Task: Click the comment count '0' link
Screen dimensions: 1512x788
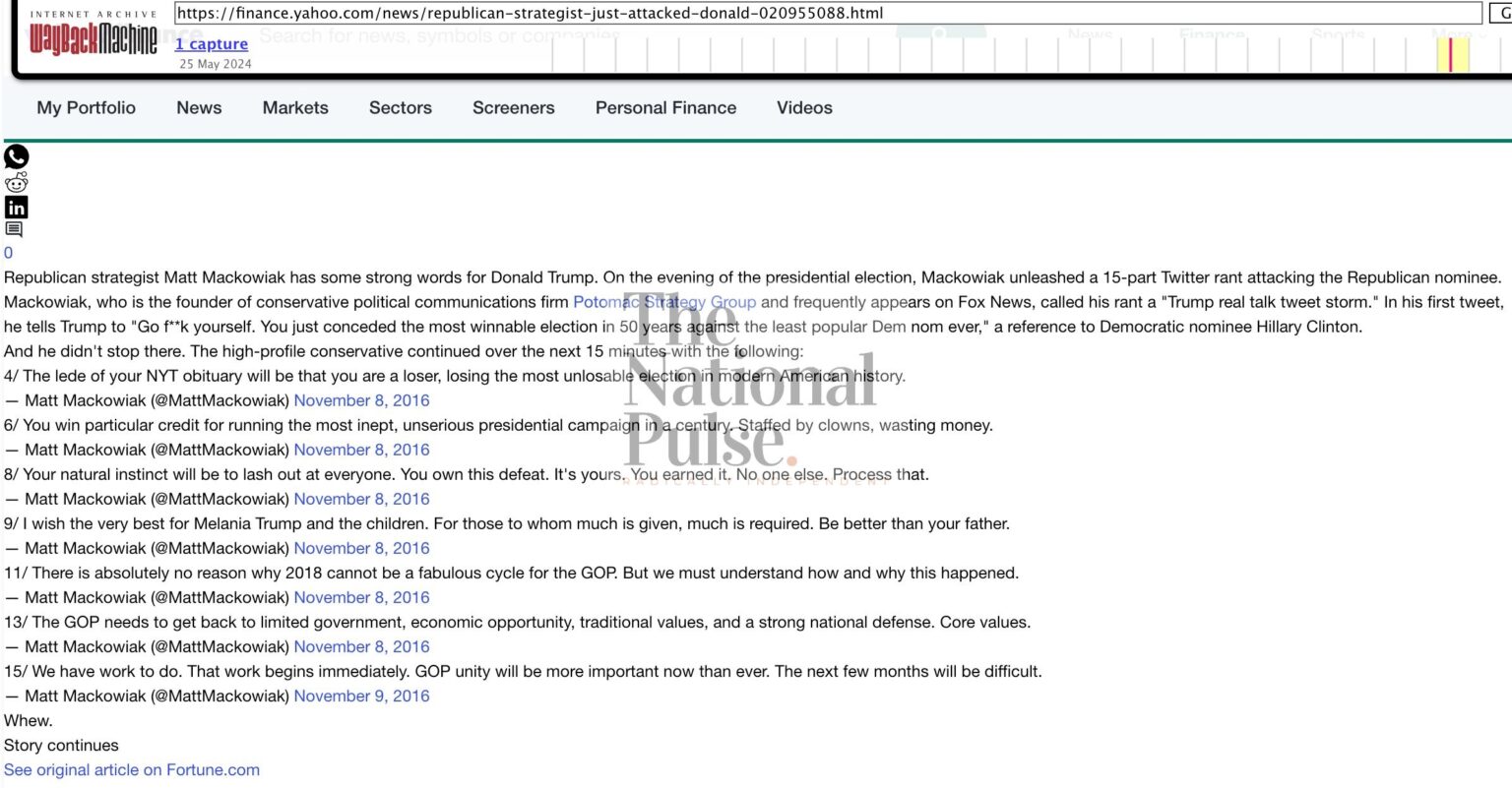Action: pyautogui.click(x=9, y=253)
